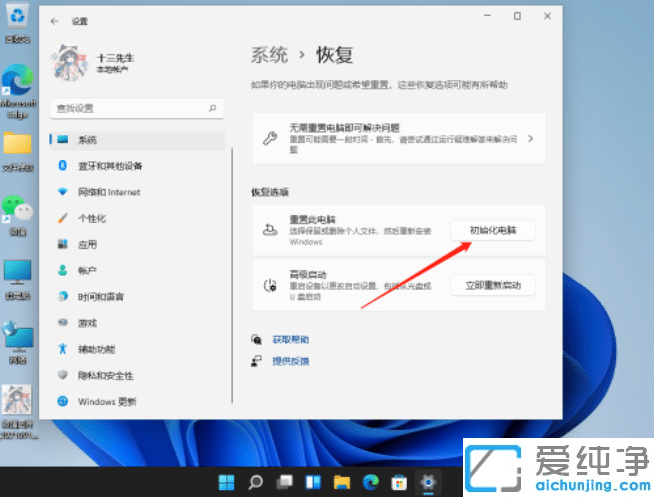This screenshot has width=654, height=497.
Task: Click the reset PC icon
Action: pyautogui.click(x=270, y=229)
